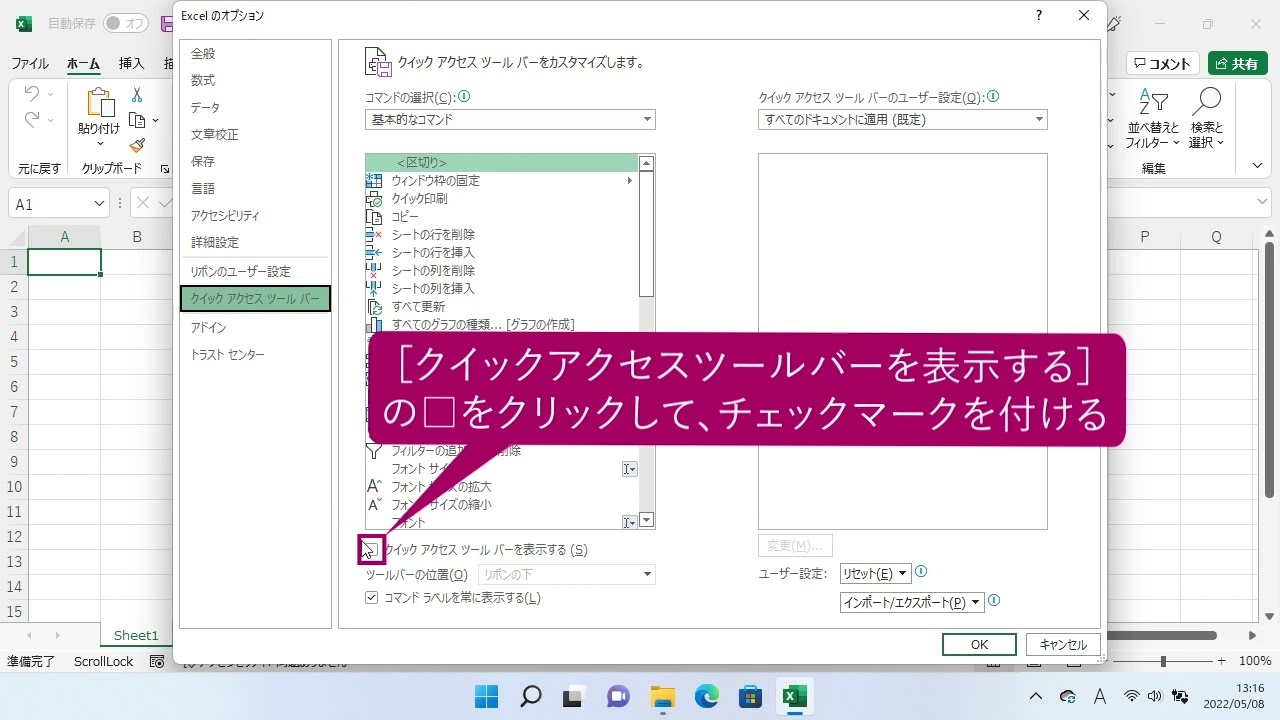Toggle the 自動保存 autosave switch
This screenshot has height=720, width=1280.
pyautogui.click(x=125, y=23)
